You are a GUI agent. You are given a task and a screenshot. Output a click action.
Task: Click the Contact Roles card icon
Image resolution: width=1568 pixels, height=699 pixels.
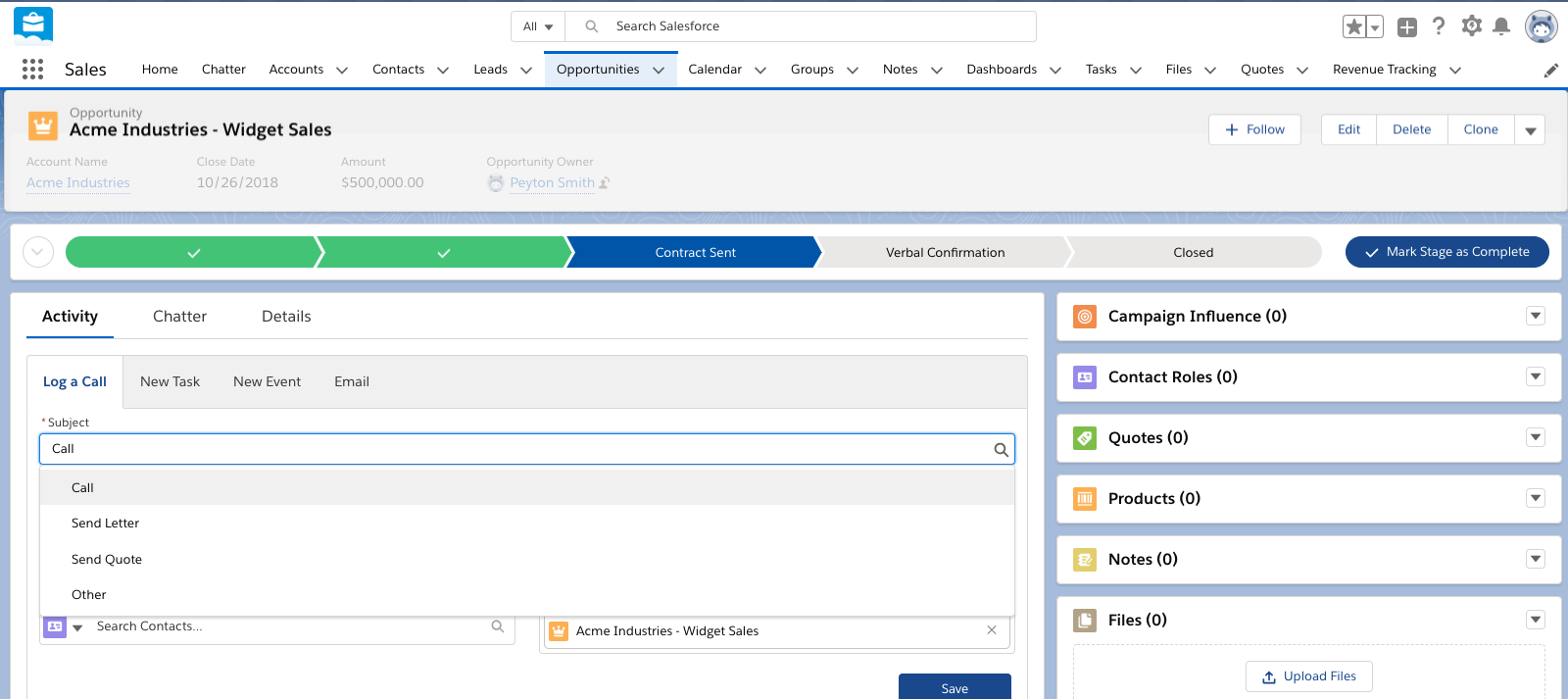[x=1085, y=377]
